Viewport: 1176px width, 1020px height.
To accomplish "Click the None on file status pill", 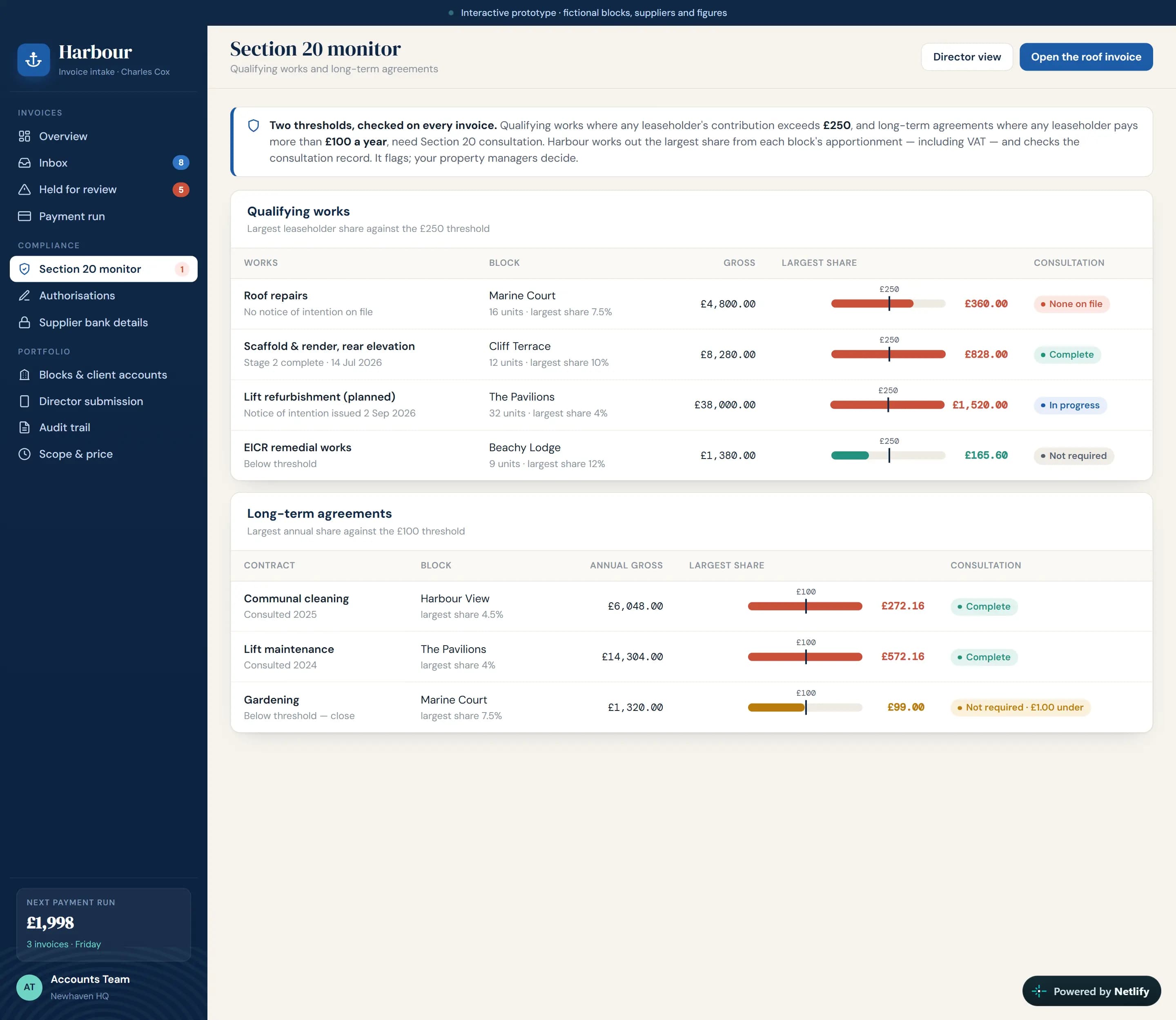I will pos(1071,304).
